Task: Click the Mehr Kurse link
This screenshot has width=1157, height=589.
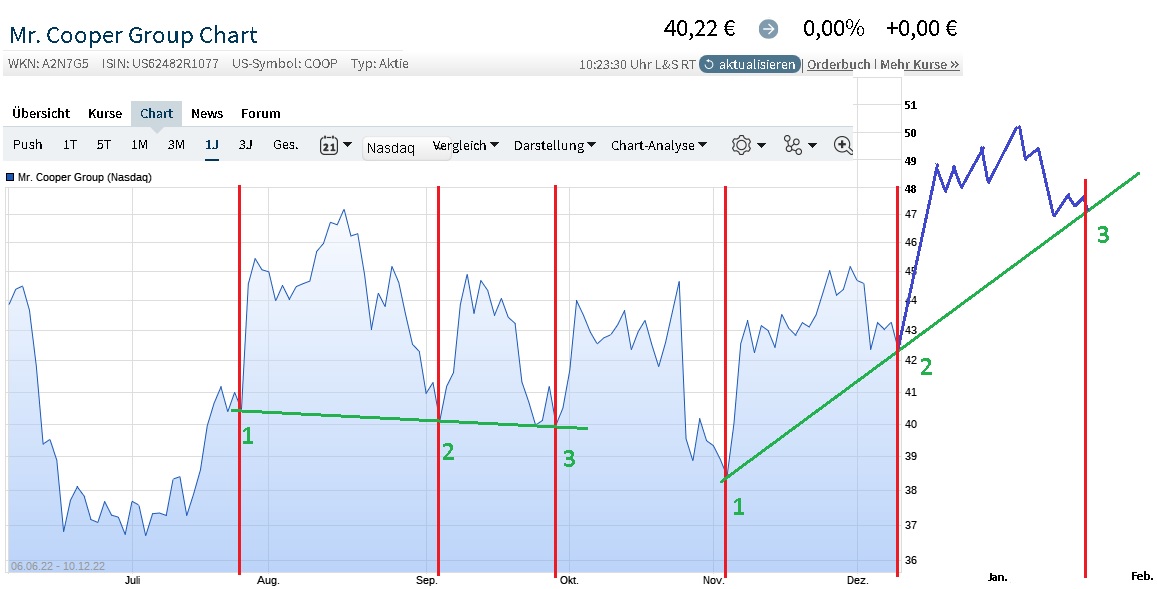Action: coord(919,65)
